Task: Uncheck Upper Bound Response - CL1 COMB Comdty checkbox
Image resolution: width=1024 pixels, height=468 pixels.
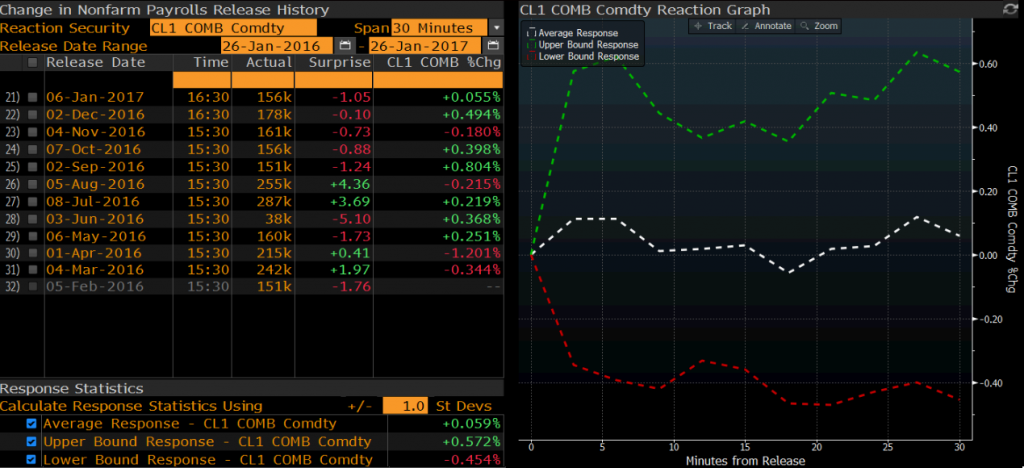Action: coord(31,442)
